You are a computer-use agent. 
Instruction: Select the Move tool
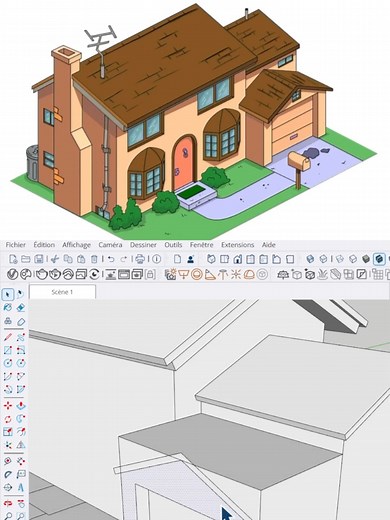[x=8, y=405]
